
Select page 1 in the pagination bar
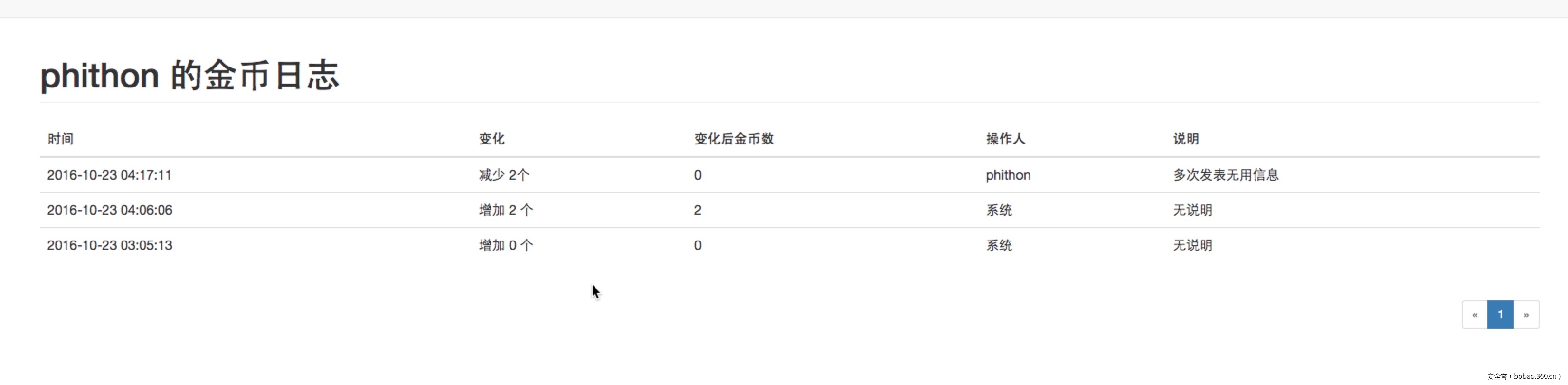pos(1501,314)
